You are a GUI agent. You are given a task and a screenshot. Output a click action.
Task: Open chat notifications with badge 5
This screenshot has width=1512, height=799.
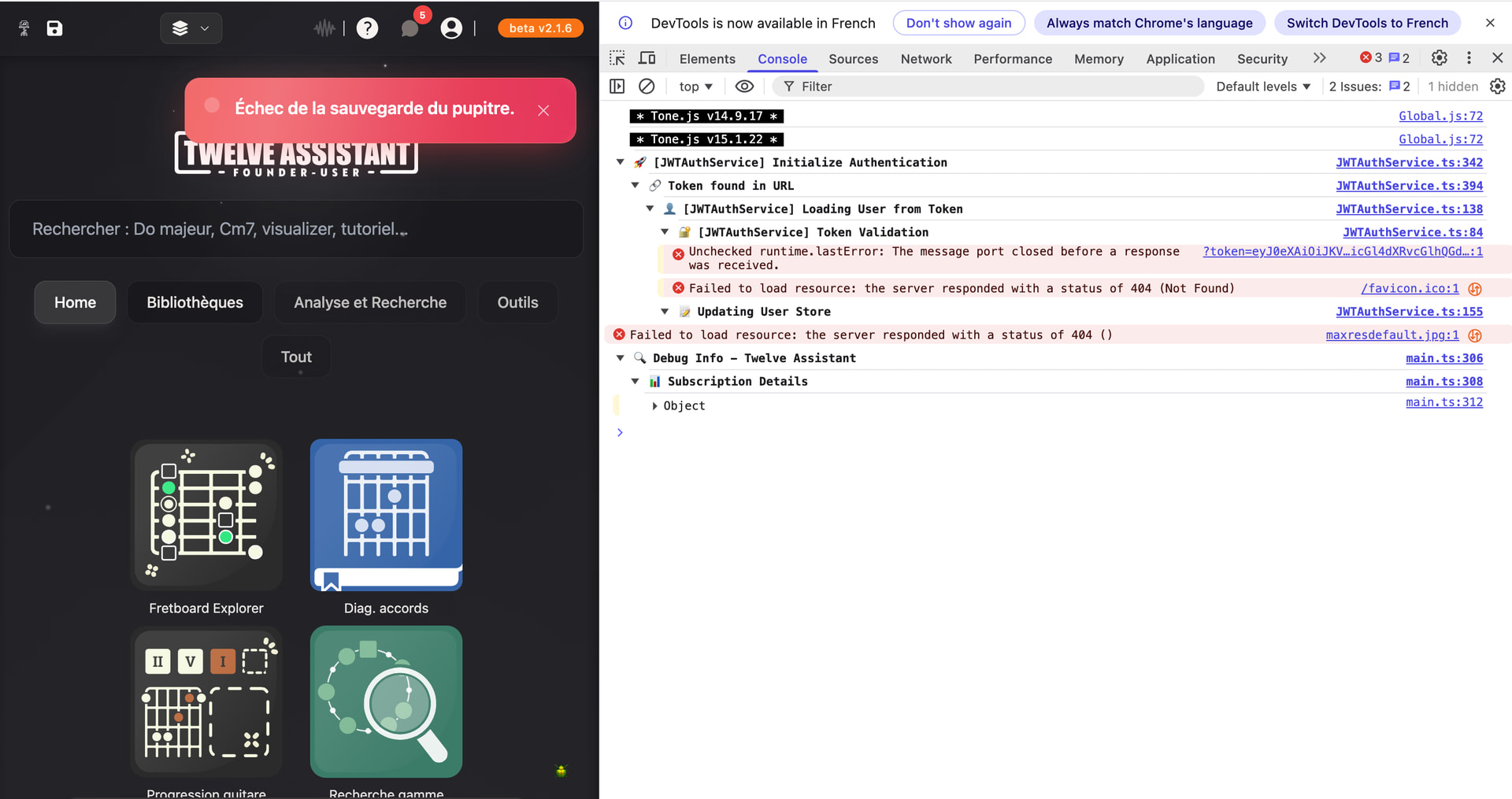[409, 28]
